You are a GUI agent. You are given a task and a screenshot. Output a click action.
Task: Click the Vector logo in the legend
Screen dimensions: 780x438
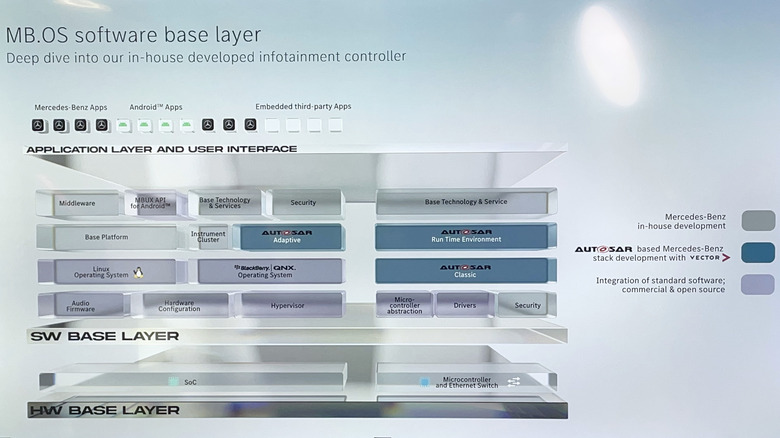pyautogui.click(x=710, y=258)
